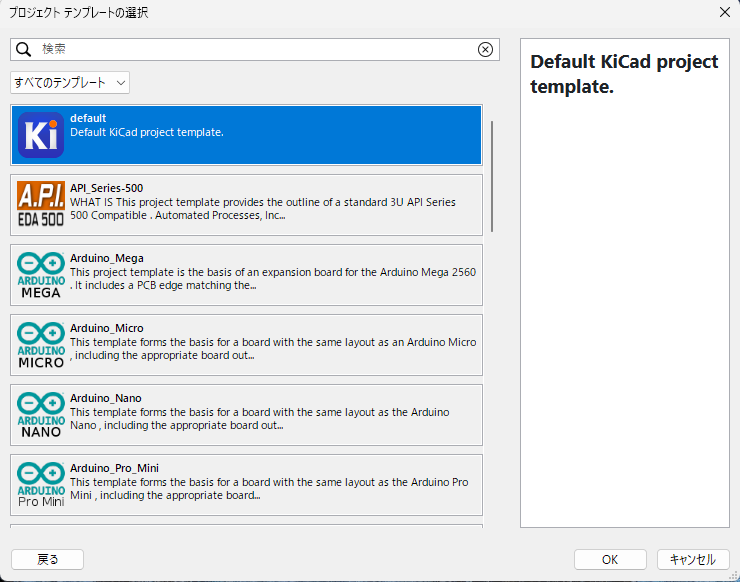740x582 pixels.
Task: Pick the Arduino_Nano template description text
Action: (260, 419)
